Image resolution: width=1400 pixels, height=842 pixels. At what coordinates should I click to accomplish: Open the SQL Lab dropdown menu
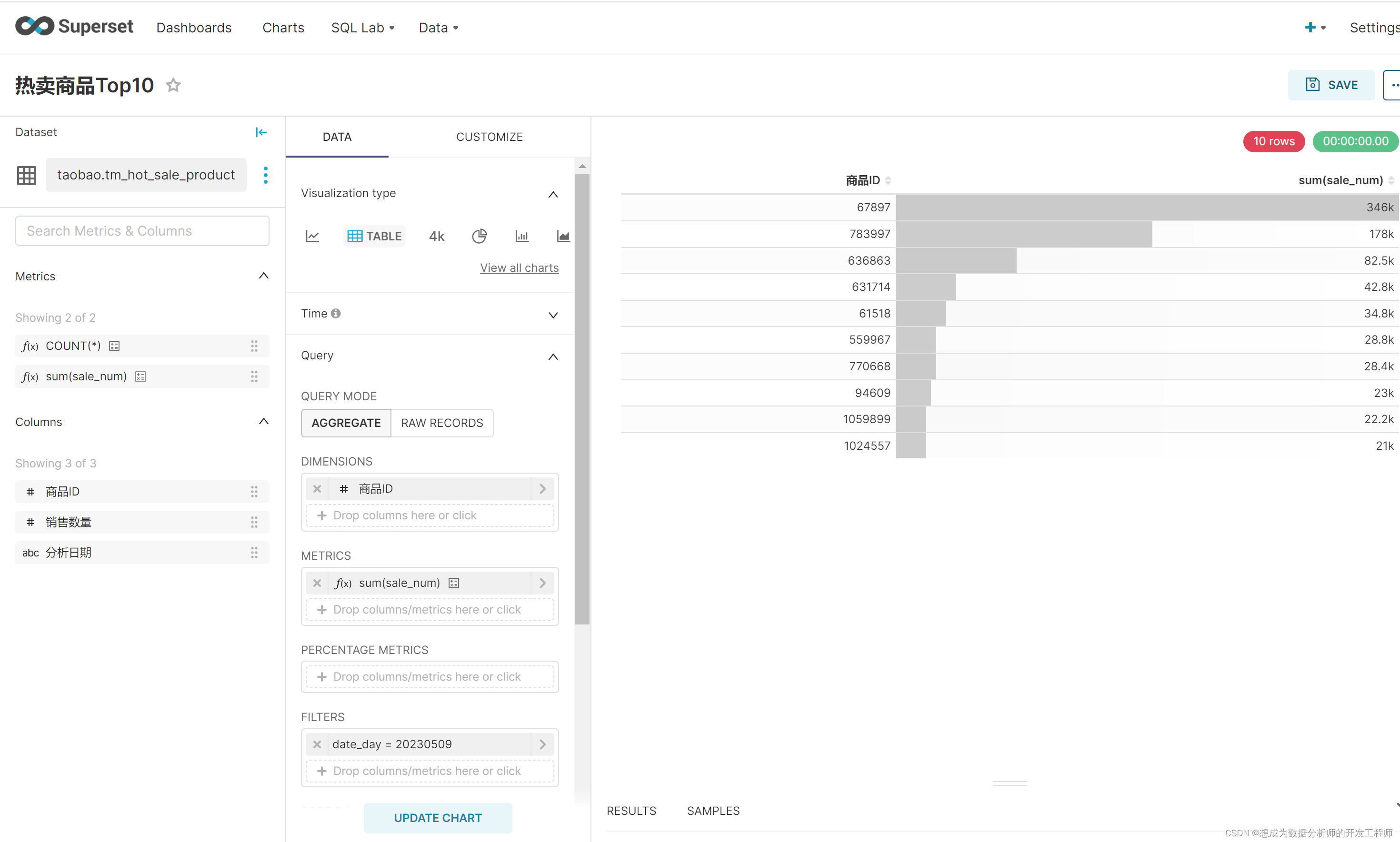tap(363, 27)
